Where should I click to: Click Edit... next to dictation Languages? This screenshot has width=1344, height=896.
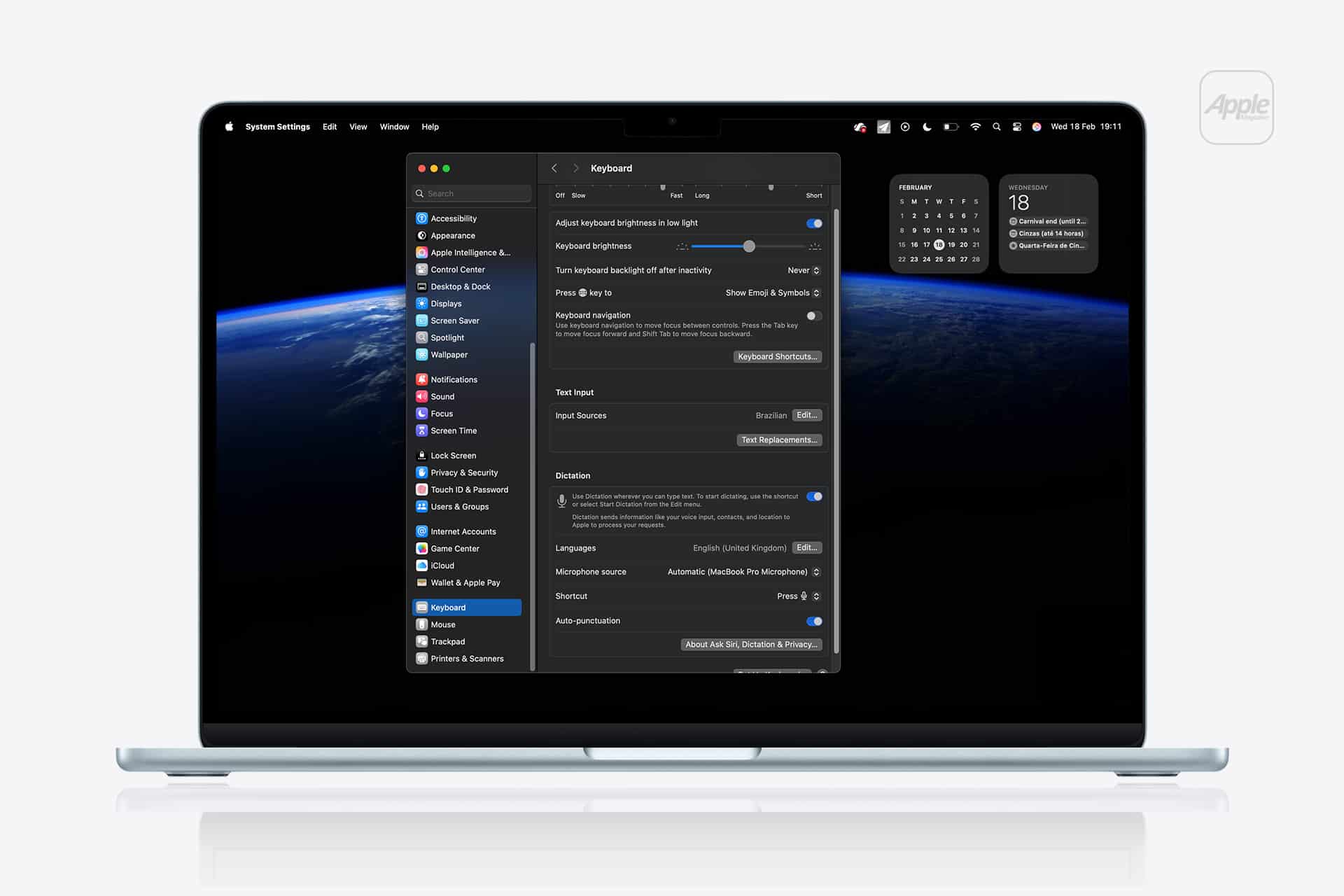coord(807,547)
